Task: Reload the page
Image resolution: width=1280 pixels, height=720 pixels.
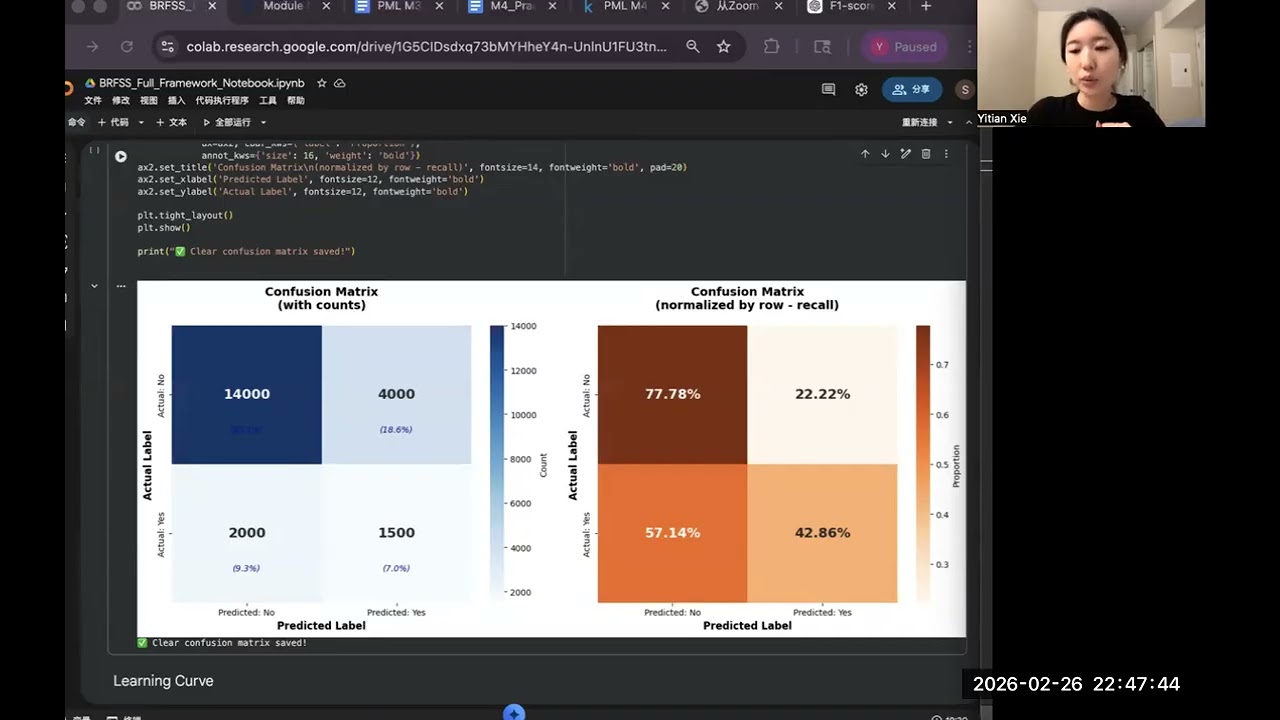Action: point(127,46)
